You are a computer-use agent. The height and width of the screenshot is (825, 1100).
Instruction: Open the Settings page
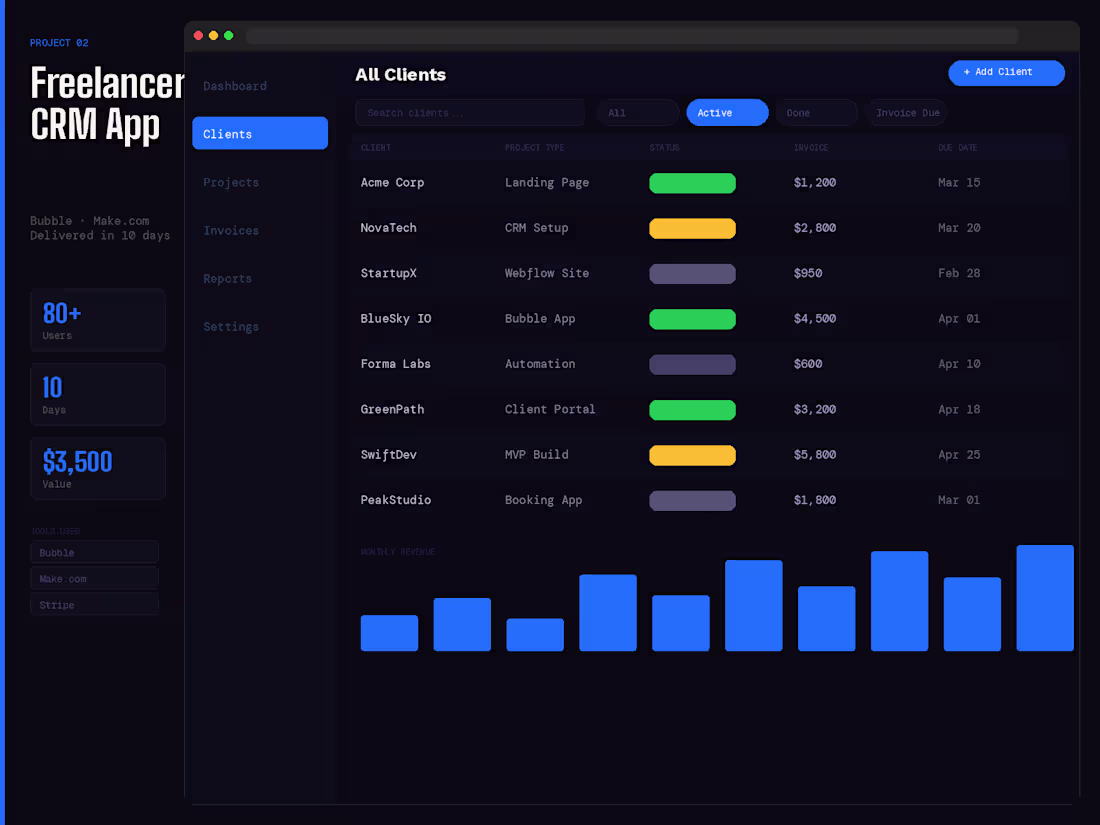[x=231, y=326]
